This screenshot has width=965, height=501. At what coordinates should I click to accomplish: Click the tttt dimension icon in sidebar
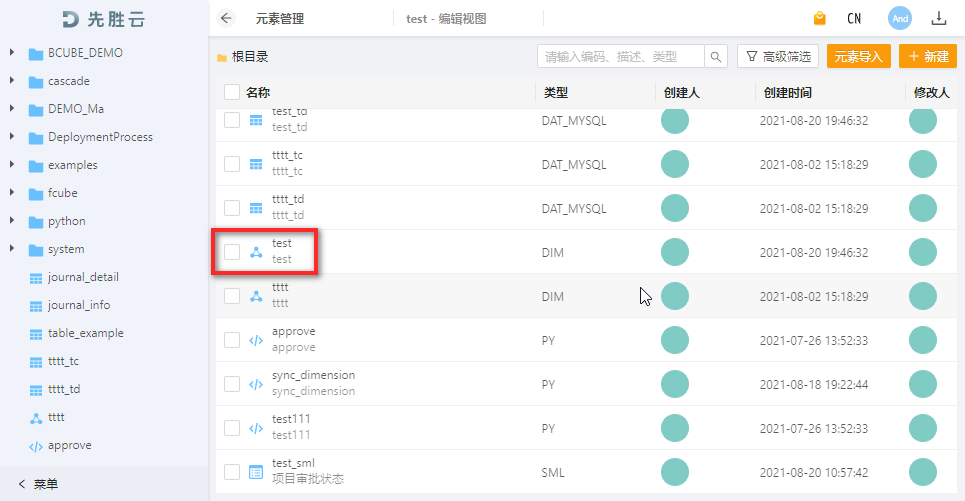click(36, 417)
